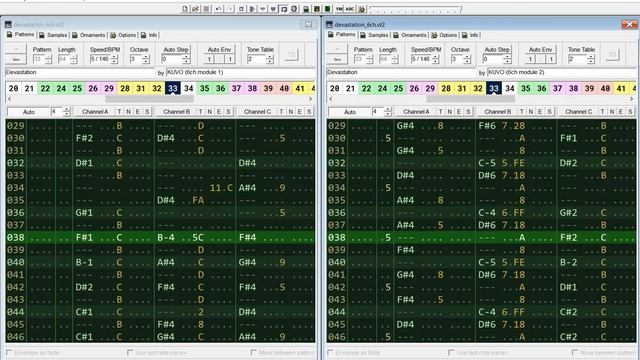Click the ABC channel allocation toolbar icon

pos(350,9)
